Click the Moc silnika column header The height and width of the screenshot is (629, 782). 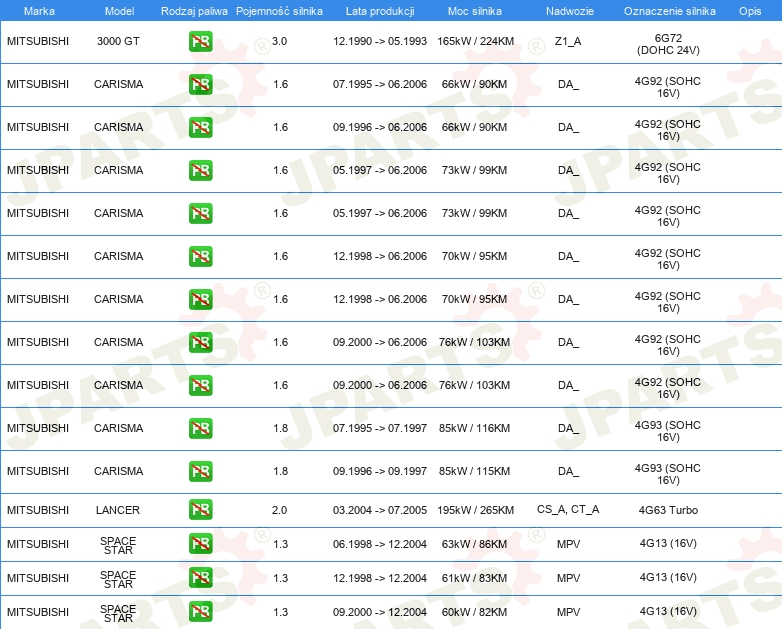(475, 11)
